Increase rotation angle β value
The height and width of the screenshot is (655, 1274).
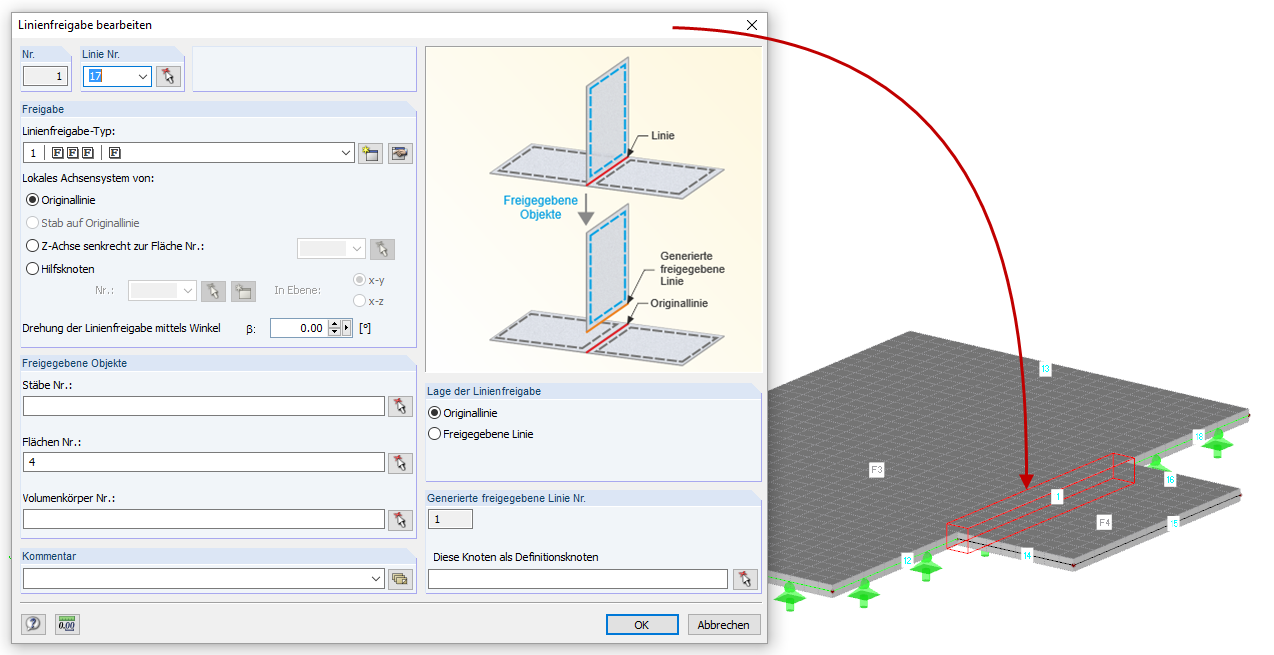pyautogui.click(x=334, y=323)
